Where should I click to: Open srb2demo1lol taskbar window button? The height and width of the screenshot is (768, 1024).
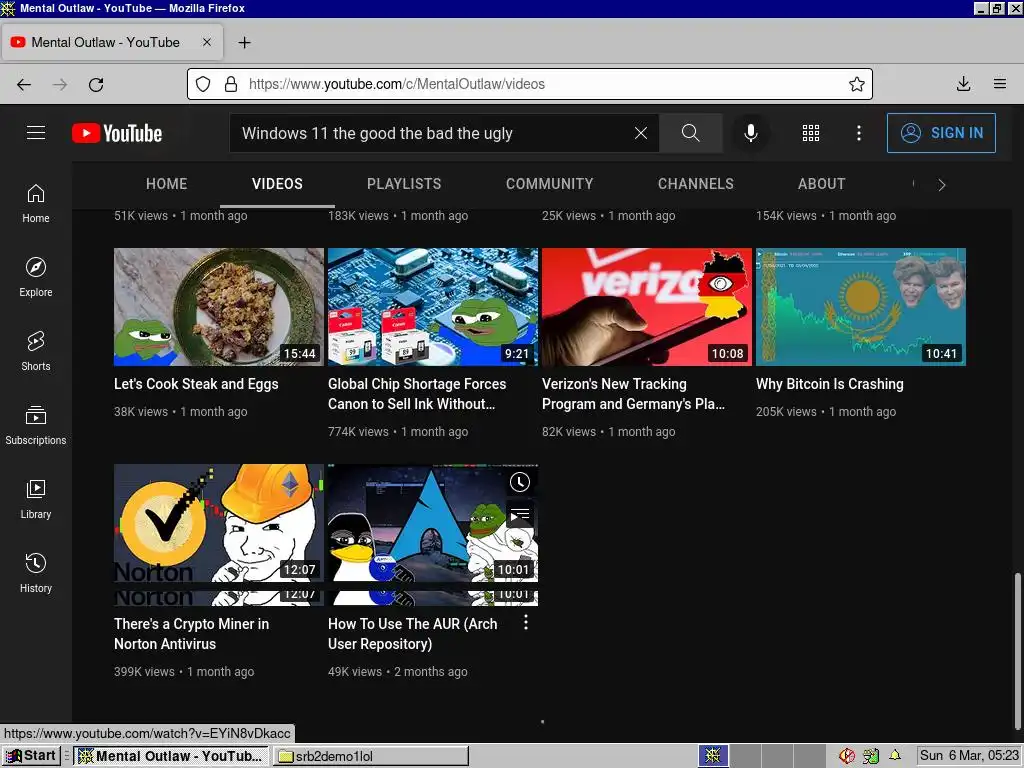tap(371, 756)
